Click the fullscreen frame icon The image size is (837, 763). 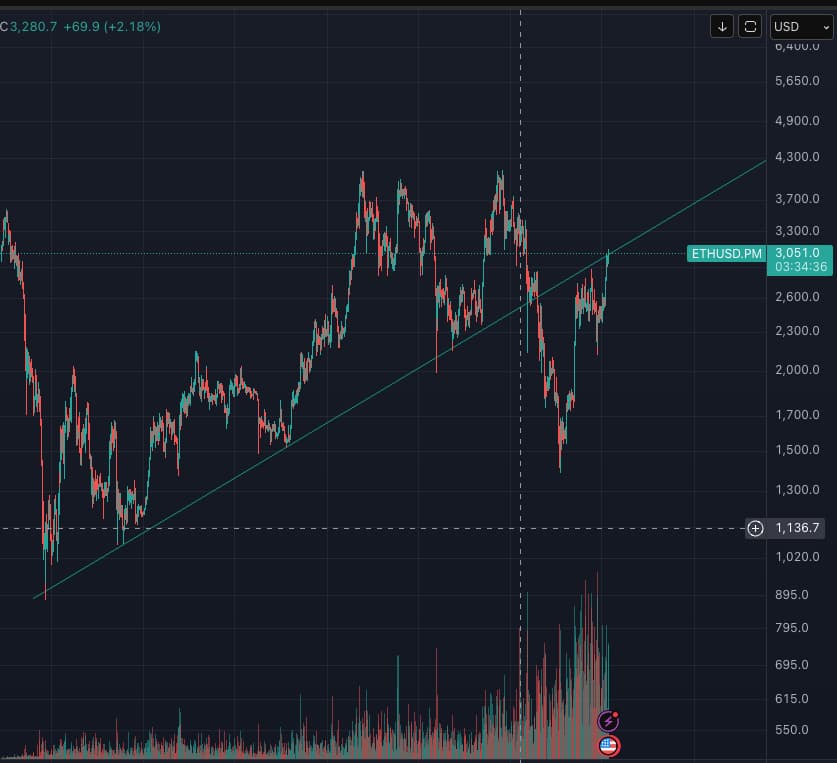[750, 27]
